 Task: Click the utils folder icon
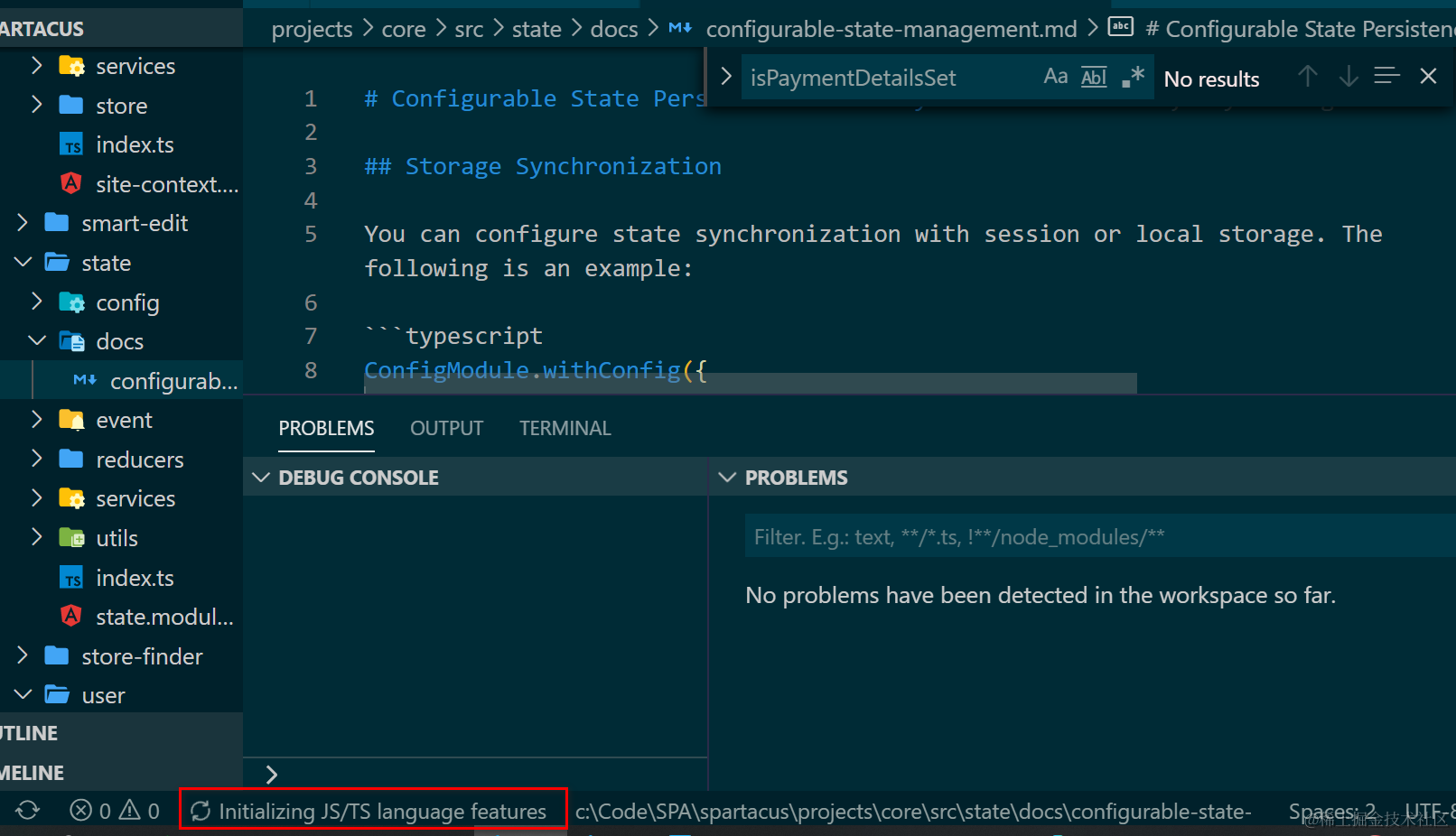pos(71,538)
